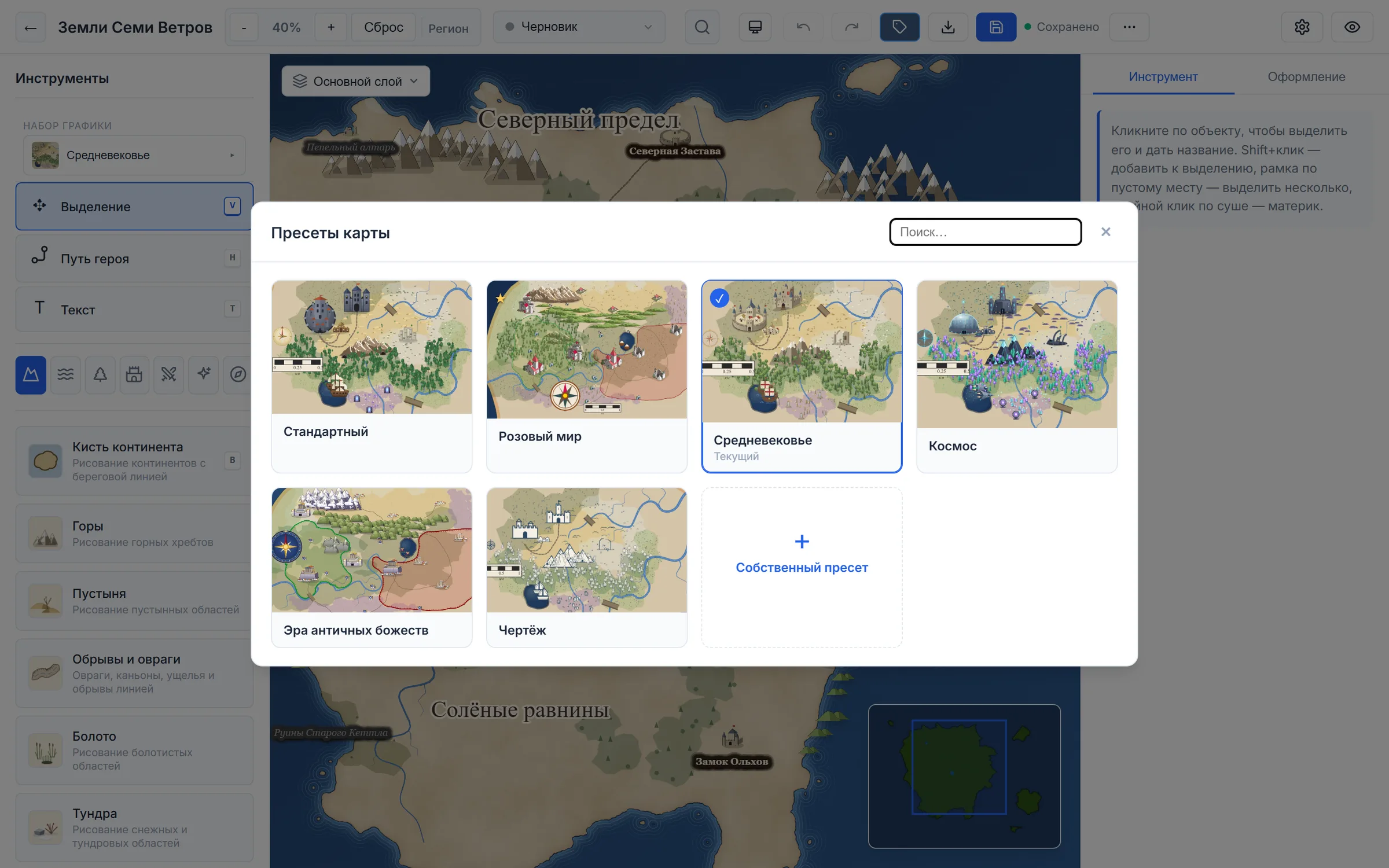
Task: Expand the Основной слой layer dropdown
Action: tap(355, 81)
